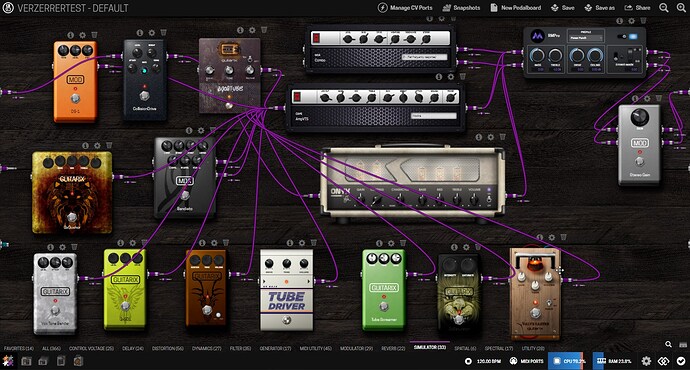Toggle the Vox Tone Bender footswitch
This screenshot has height=370, width=690.
coord(55,311)
